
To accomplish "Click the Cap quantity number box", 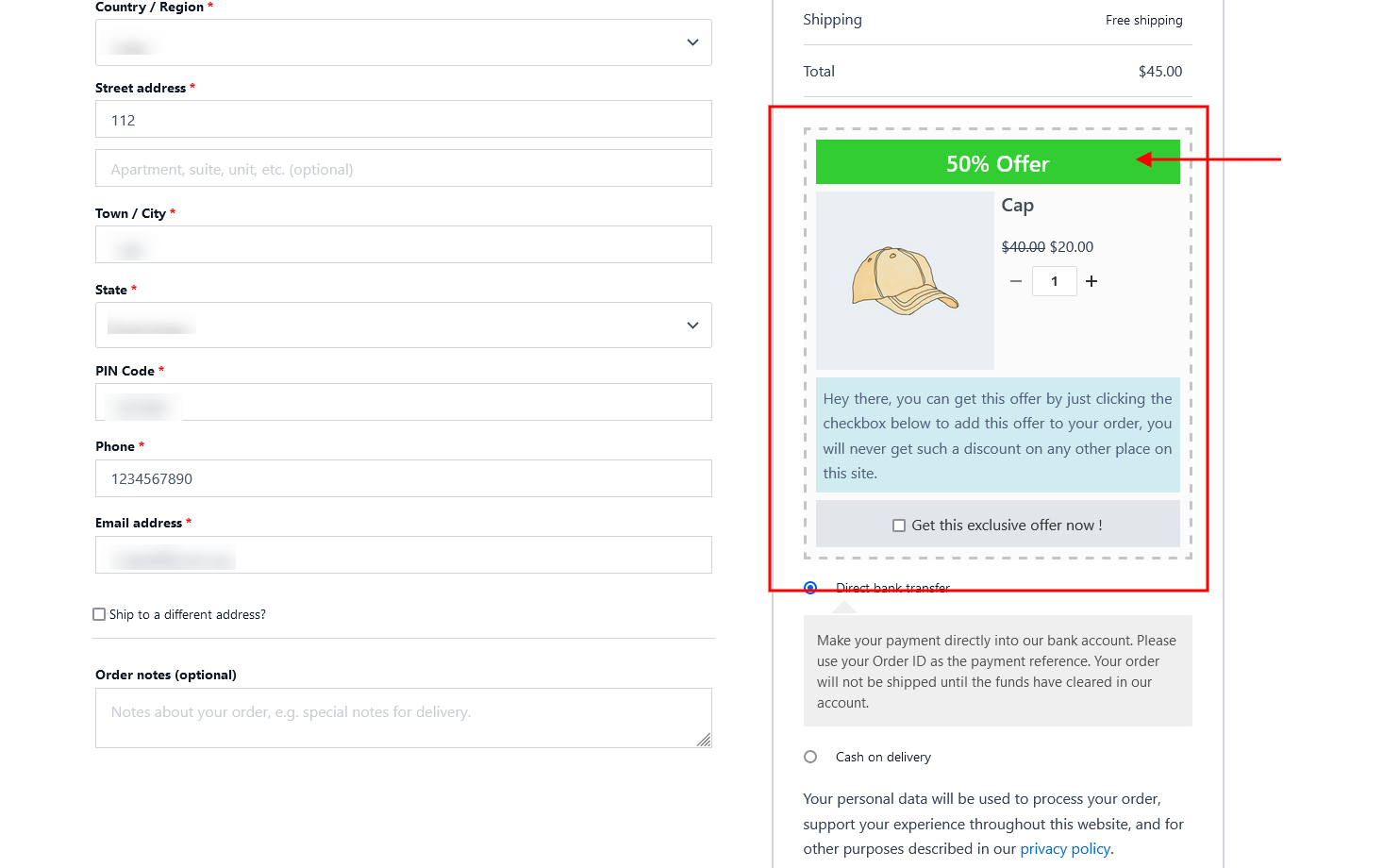I will (1054, 281).
